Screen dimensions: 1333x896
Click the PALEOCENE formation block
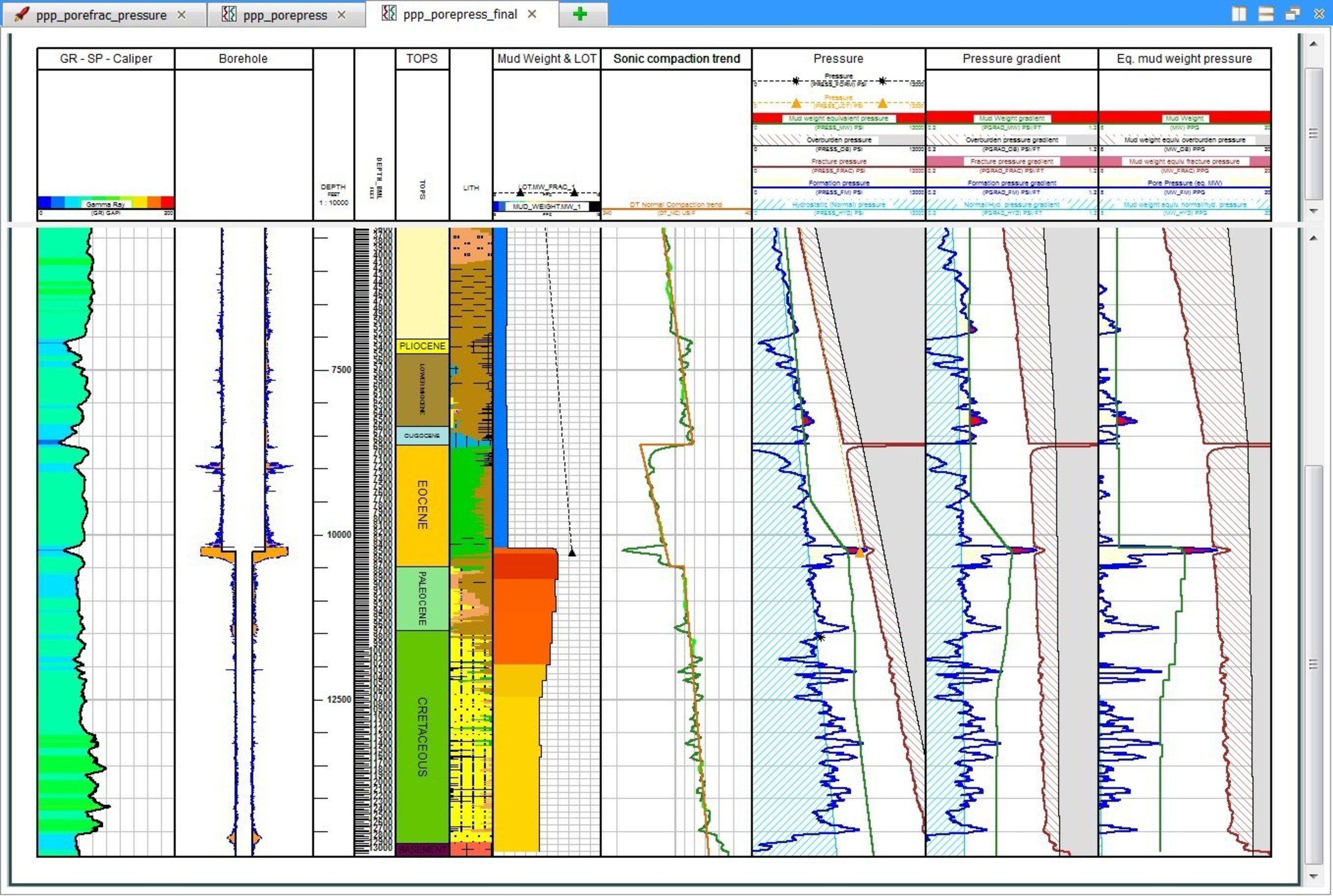[x=422, y=598]
